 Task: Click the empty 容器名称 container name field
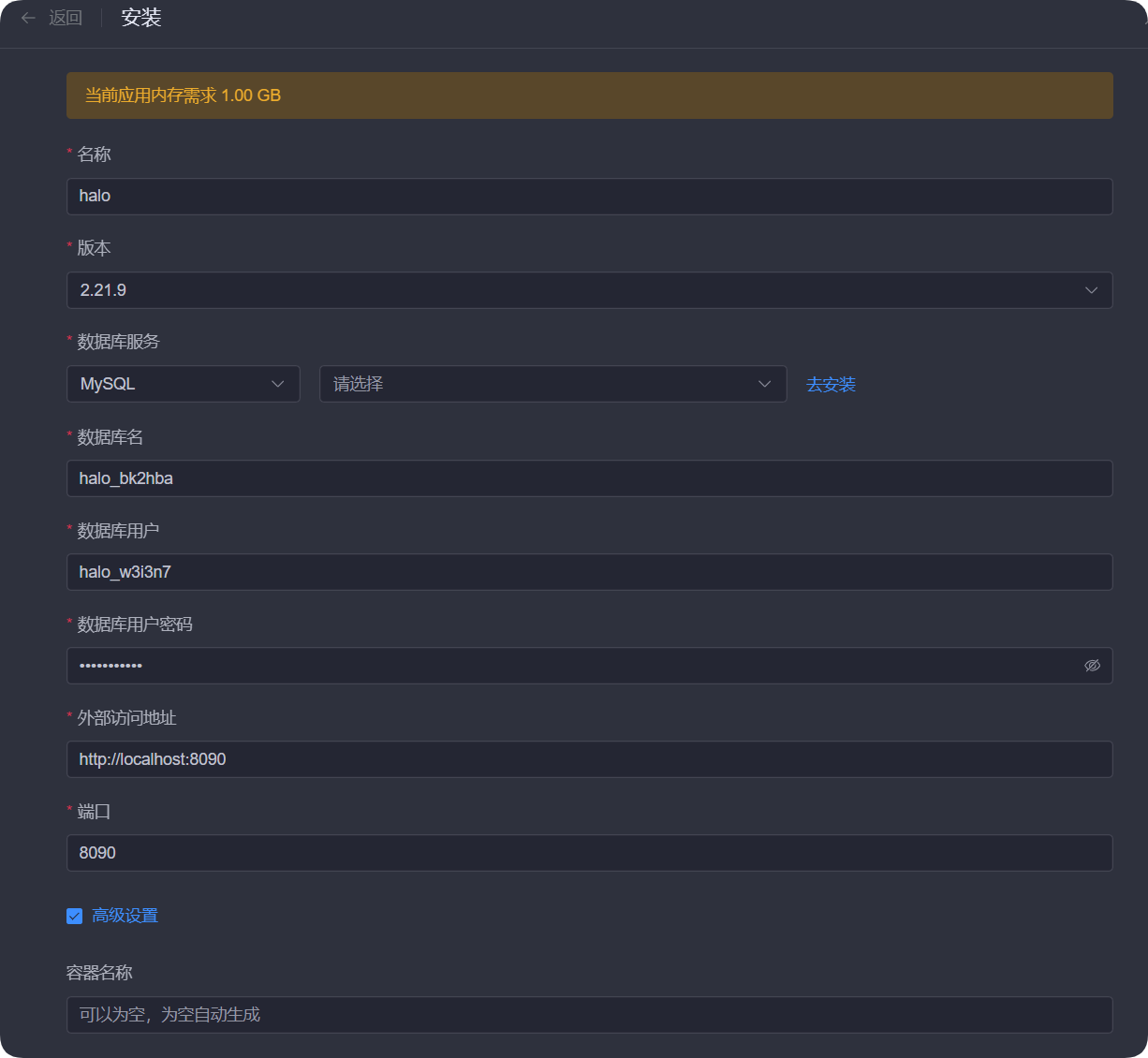(589, 1014)
